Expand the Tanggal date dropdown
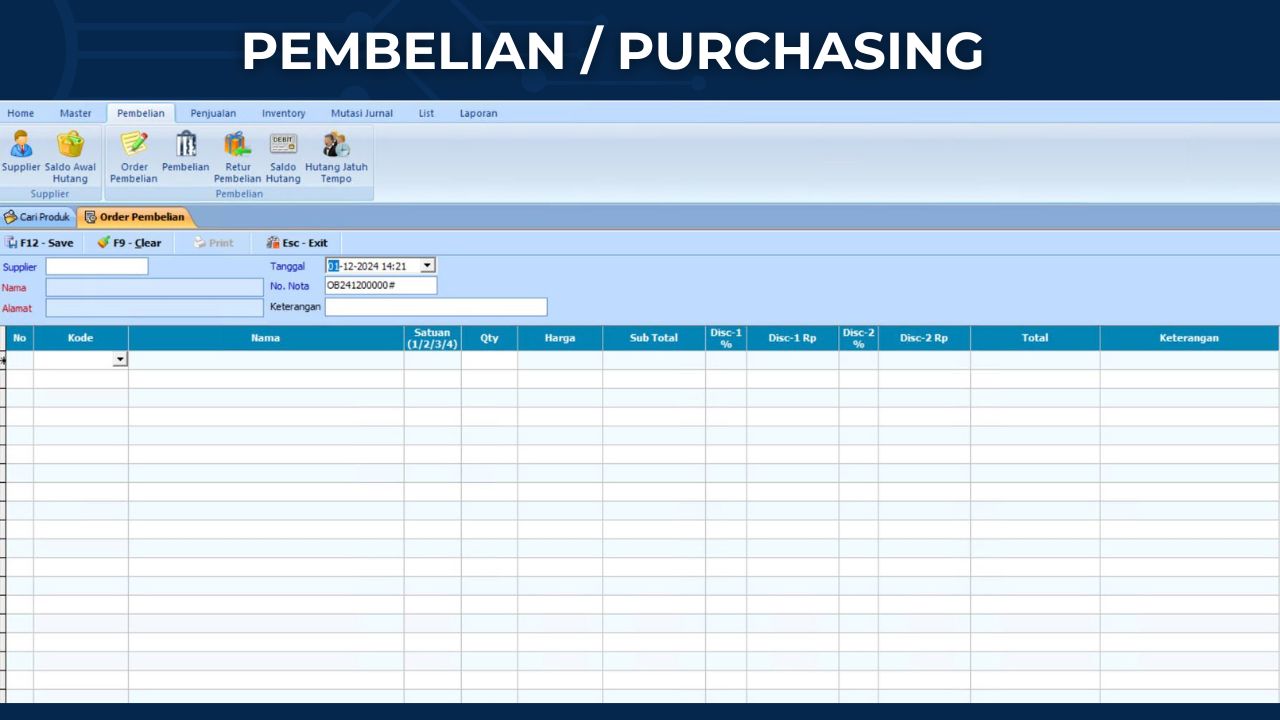This screenshot has height=720, width=1280. click(427, 266)
